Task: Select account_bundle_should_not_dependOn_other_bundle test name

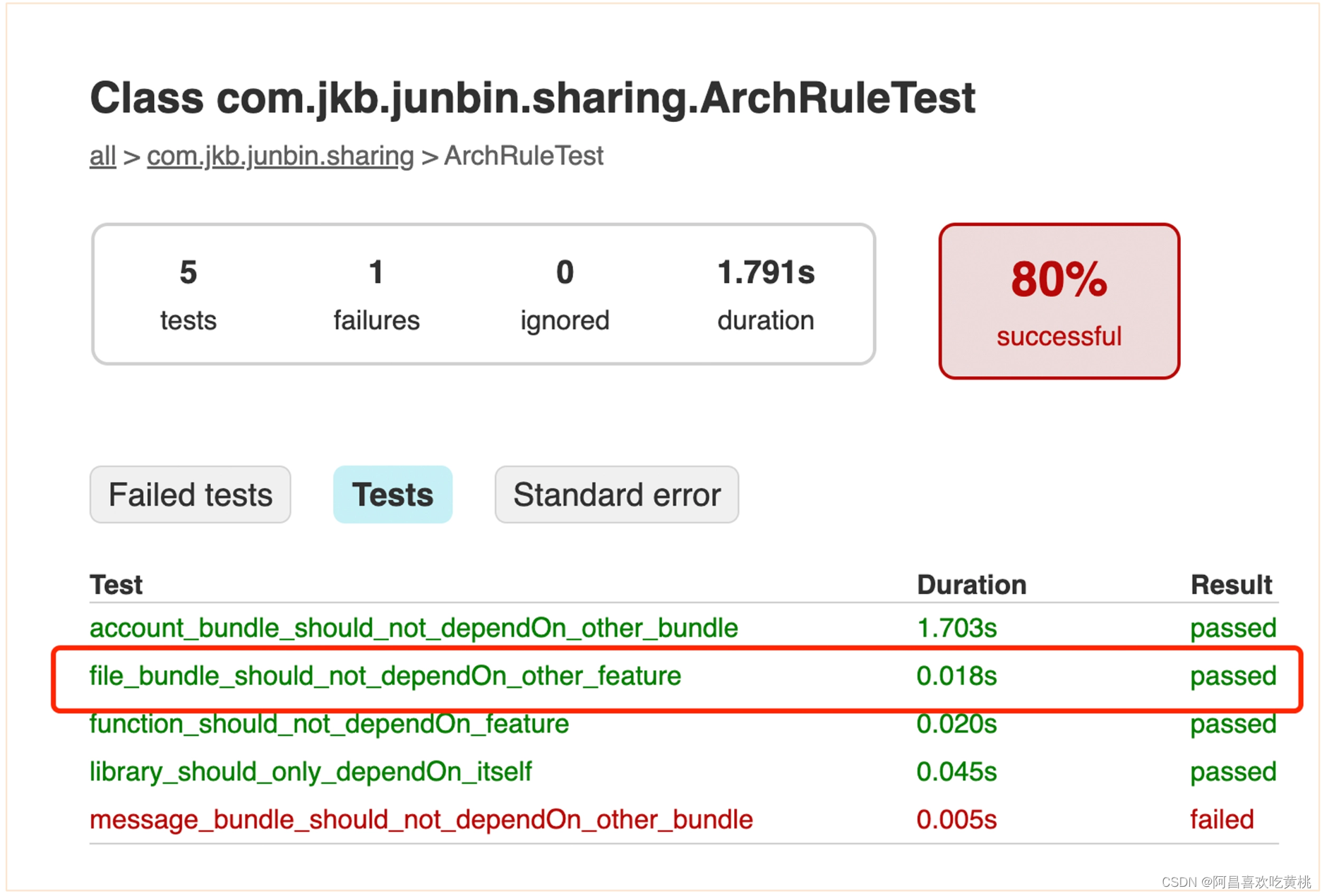Action: point(414,628)
